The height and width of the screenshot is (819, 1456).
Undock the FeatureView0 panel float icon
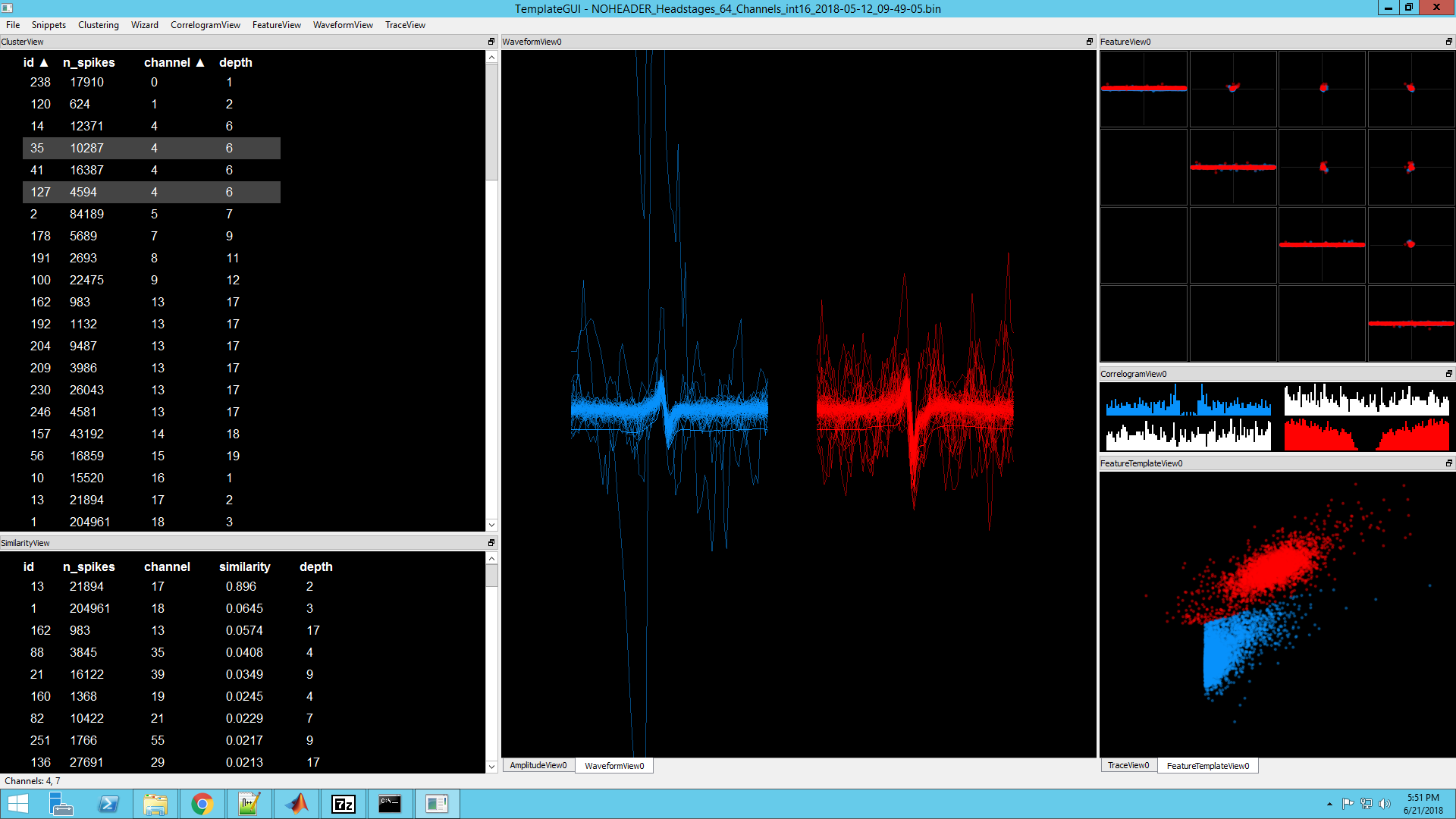[x=1448, y=42]
